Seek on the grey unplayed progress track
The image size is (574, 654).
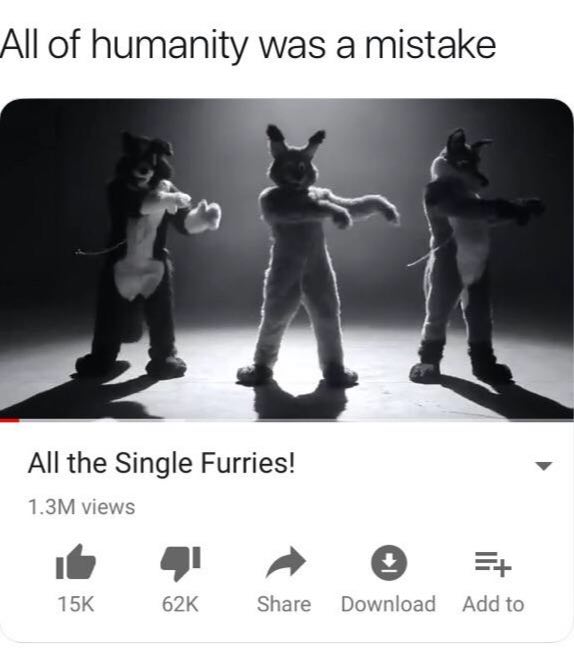(296, 420)
